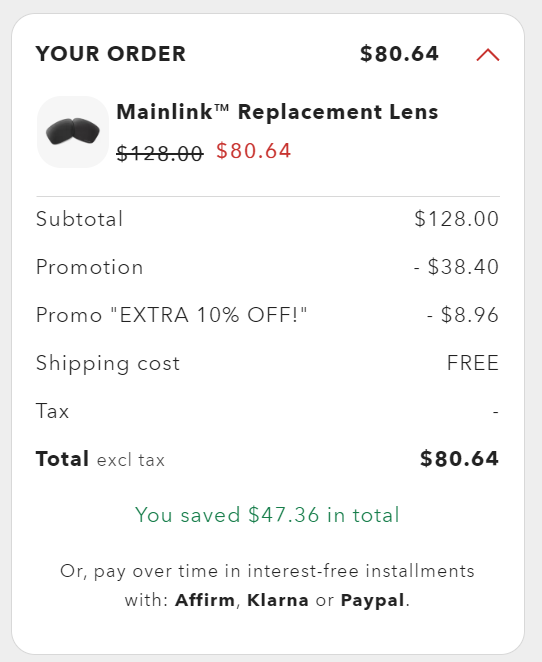Click the bold Total excl tax label
Viewport: 542px width, 662px height.
(x=100, y=459)
